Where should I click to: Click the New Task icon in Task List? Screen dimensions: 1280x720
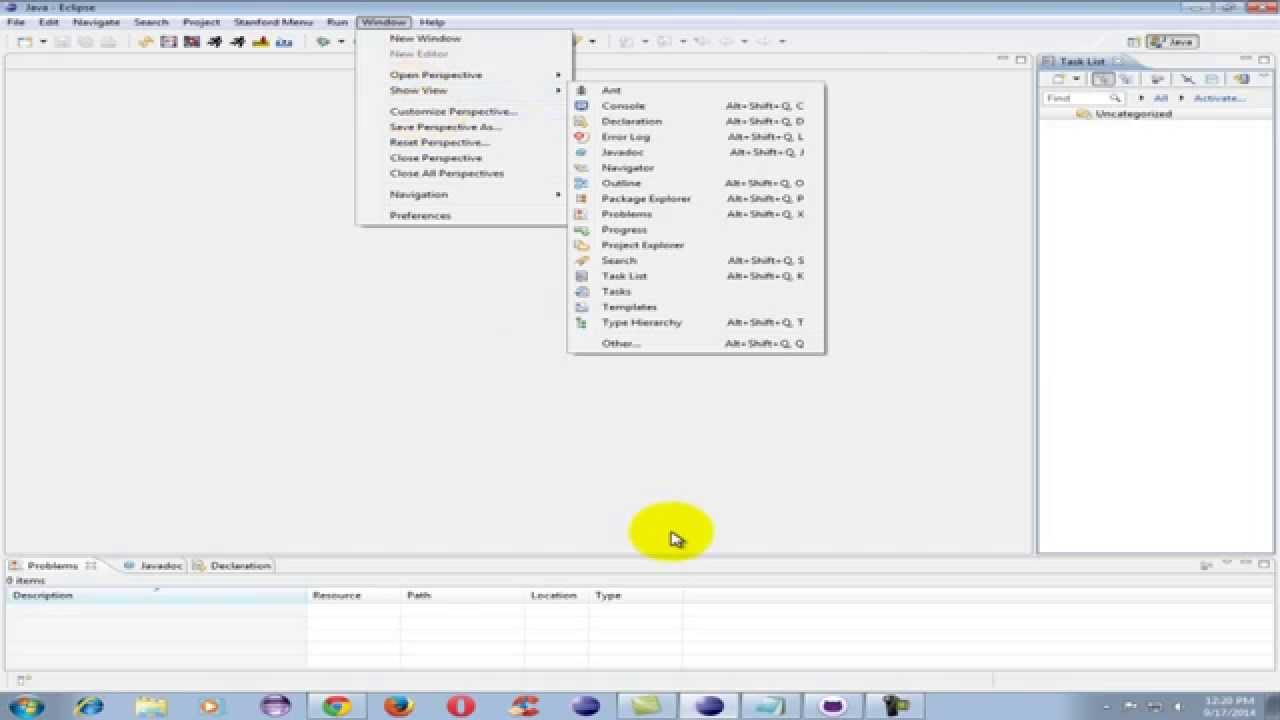click(x=1058, y=79)
